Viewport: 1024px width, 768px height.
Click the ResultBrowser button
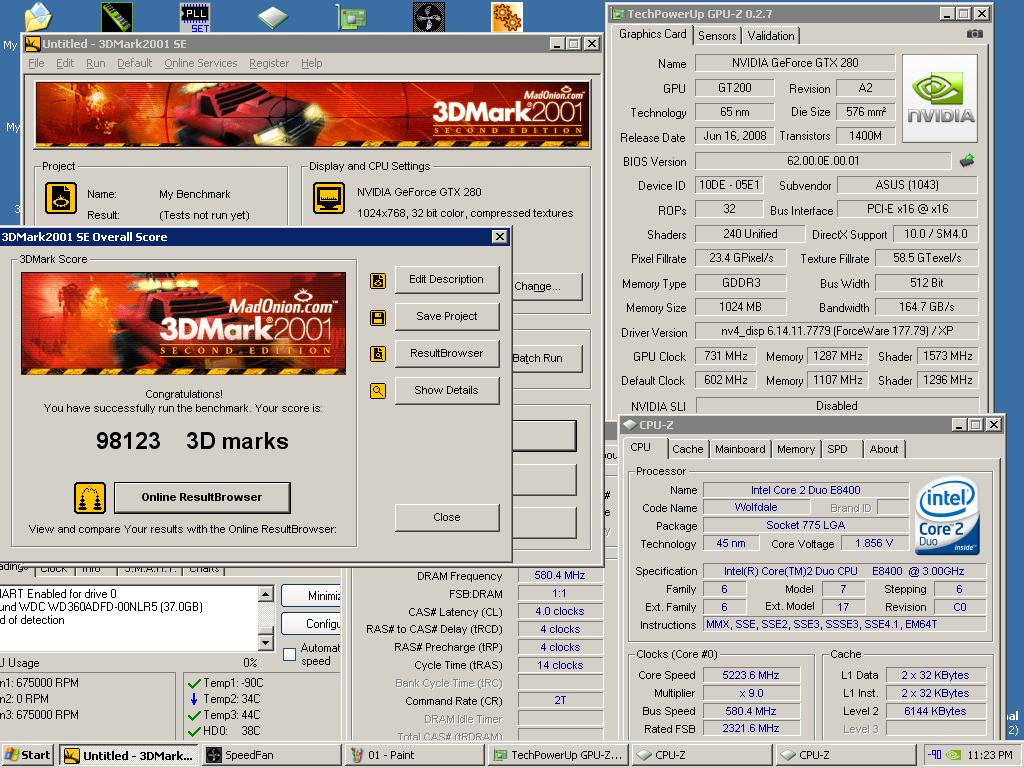click(447, 353)
